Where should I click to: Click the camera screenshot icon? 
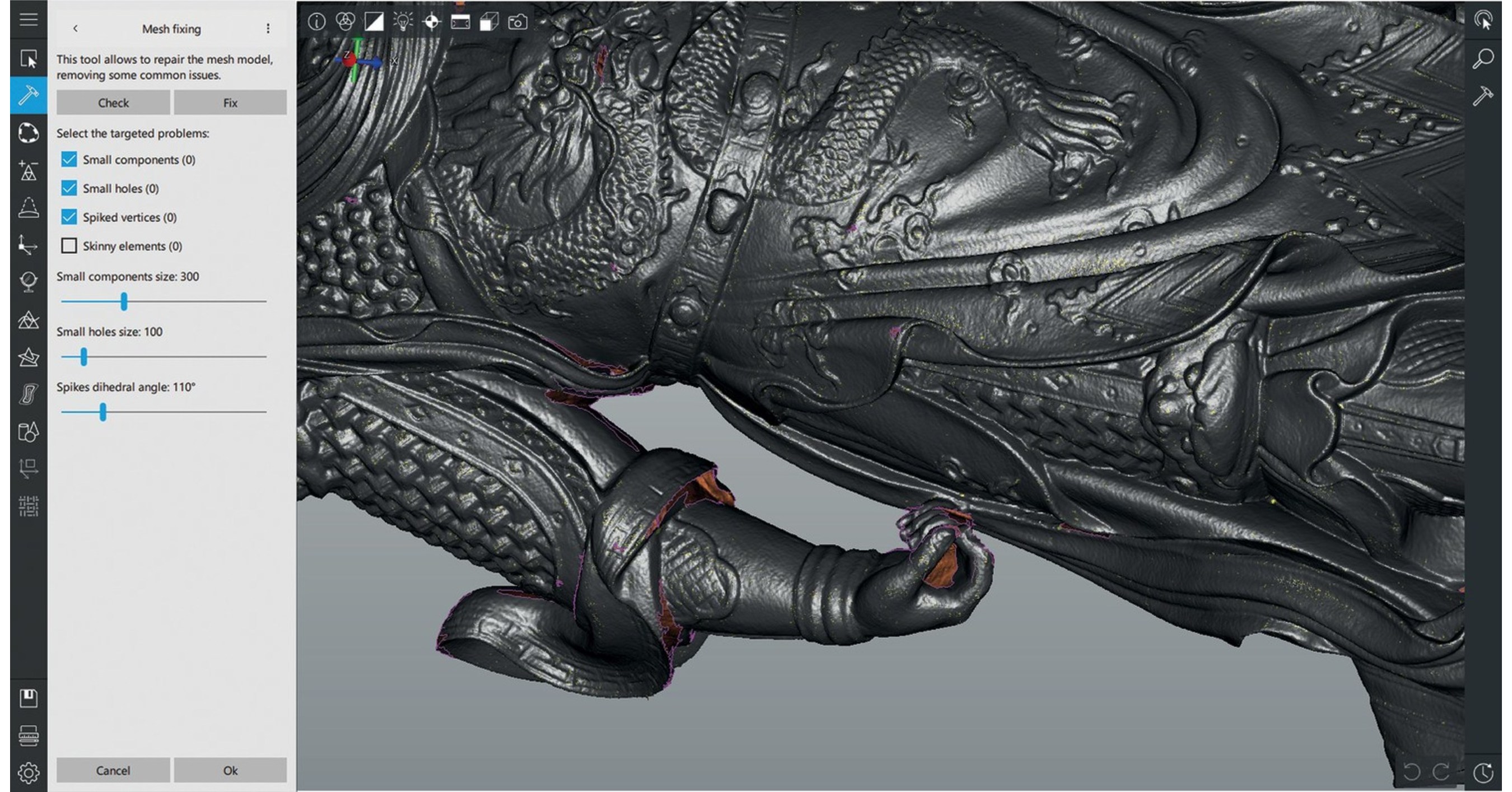pos(517,22)
